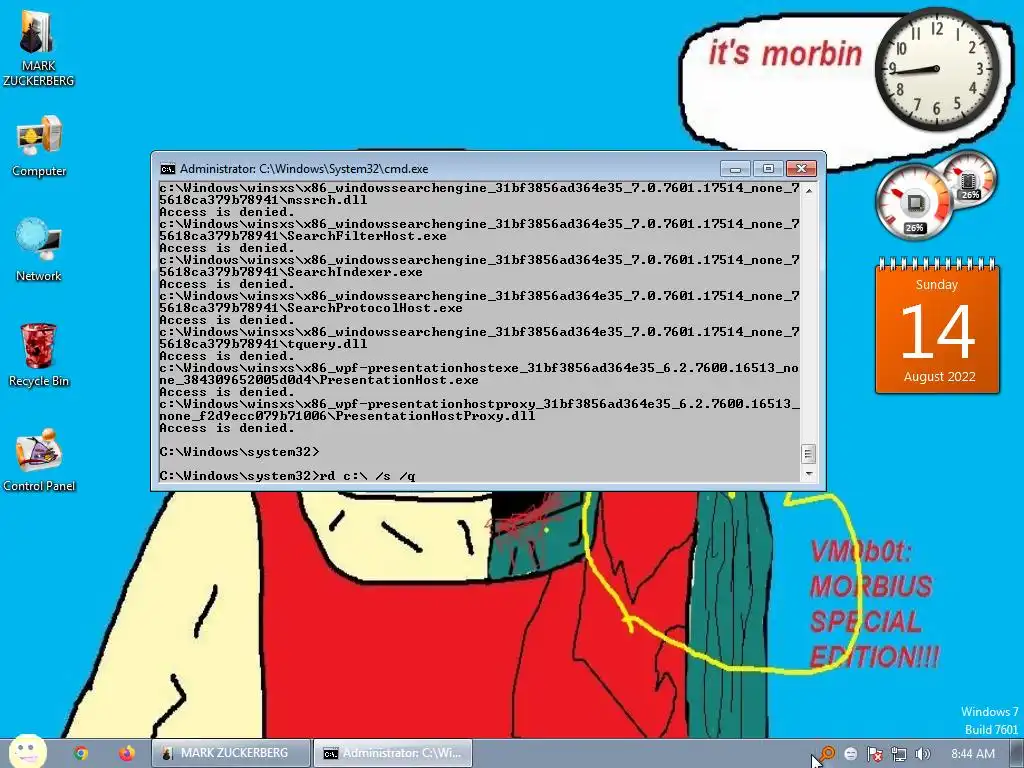Click 'Sunday' on calendar gadget
1024x768 pixels.
coord(936,285)
